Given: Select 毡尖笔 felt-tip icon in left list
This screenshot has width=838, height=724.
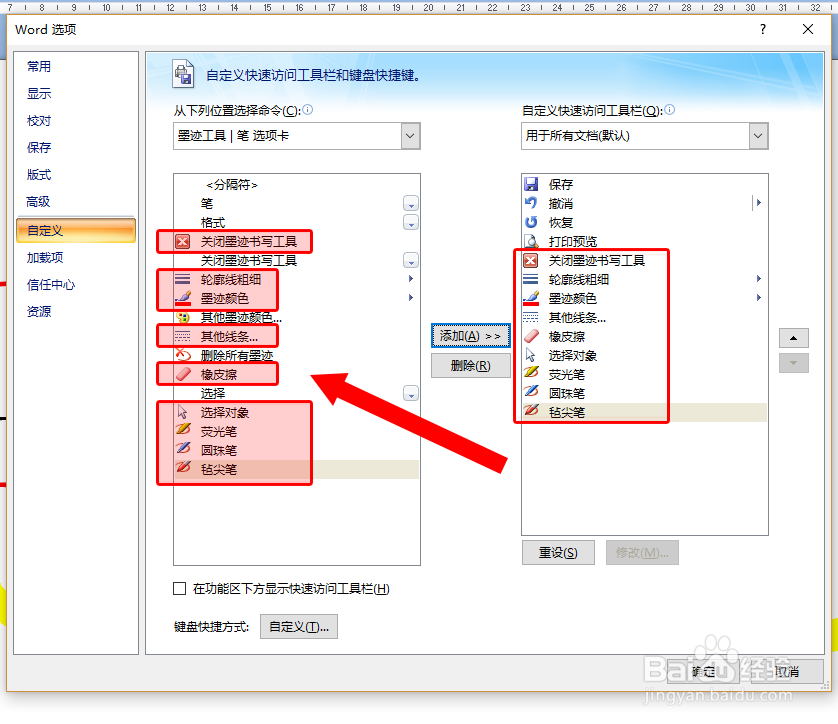Looking at the screenshot, I should [182, 469].
